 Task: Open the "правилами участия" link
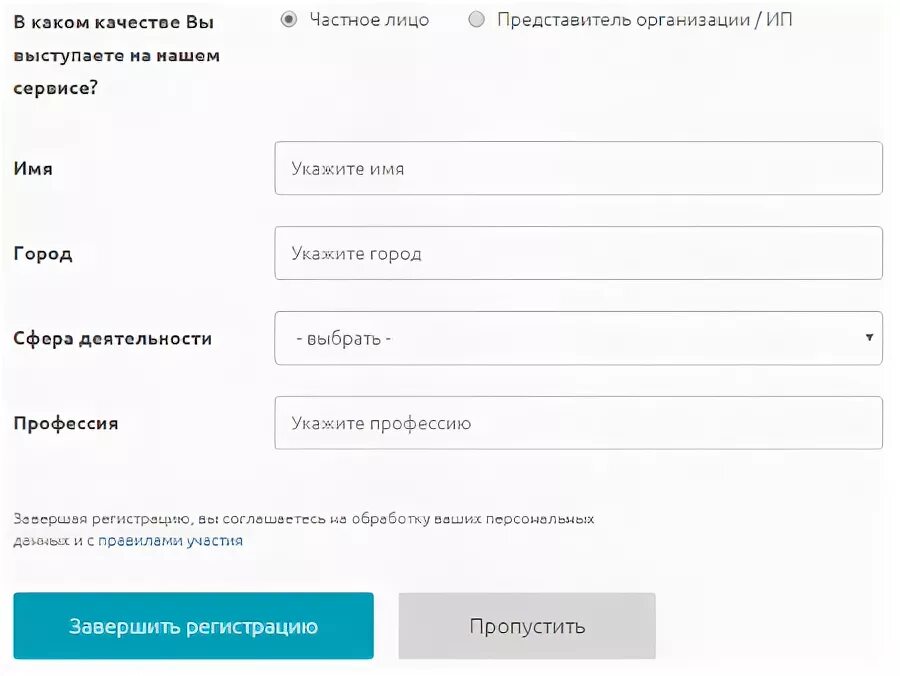point(170,541)
